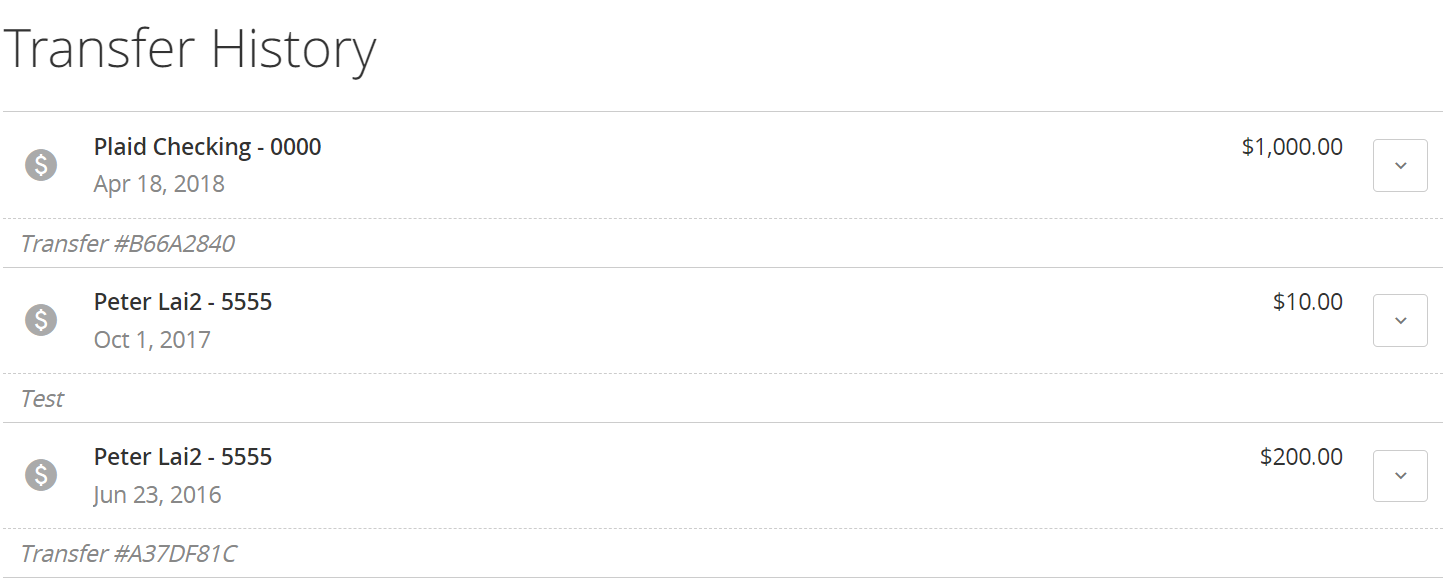Click the currency icon on the top transfer row
This screenshot has width=1452, height=578.
(x=41, y=165)
